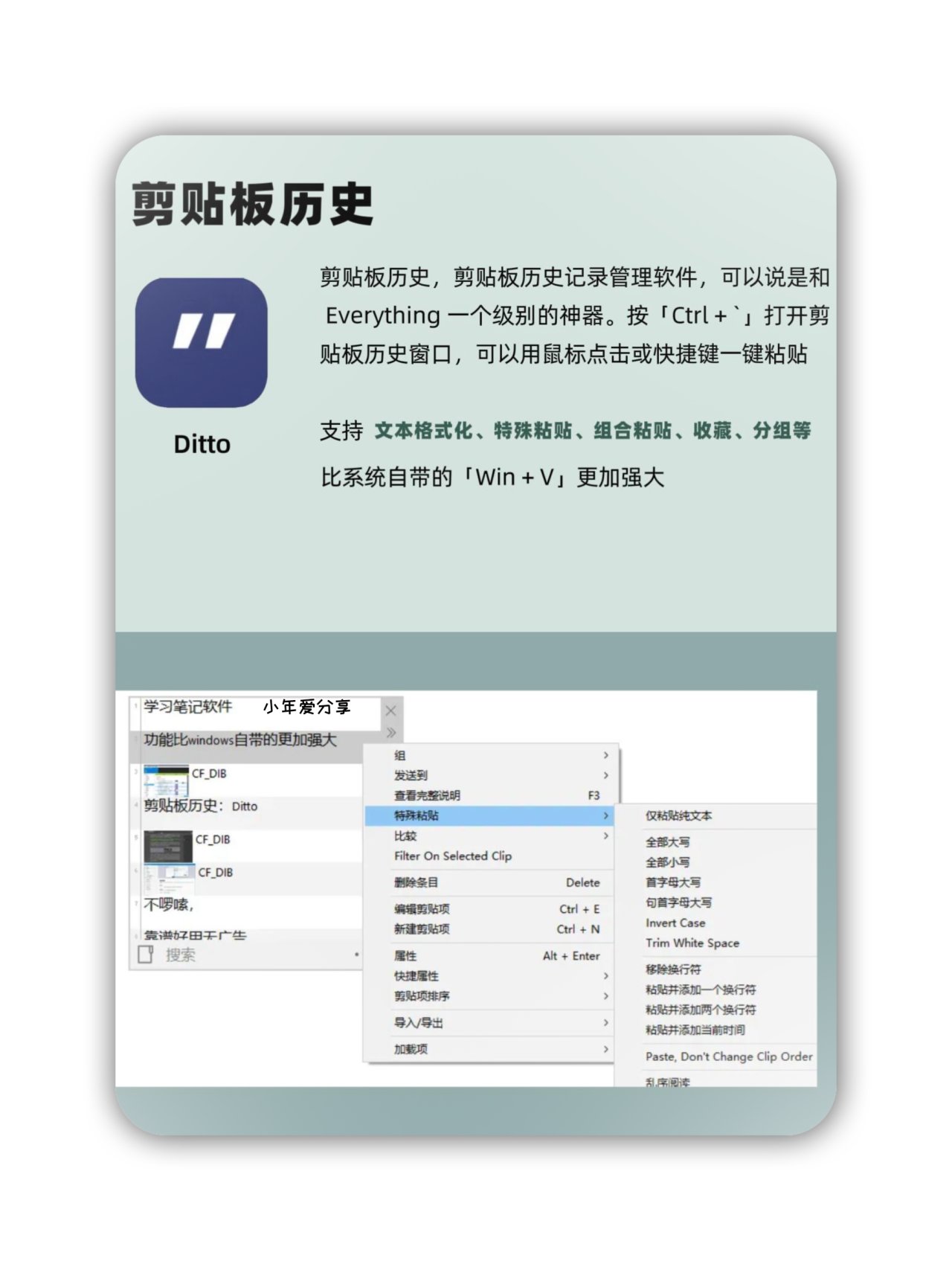Select the highlighted 特殊粘贴 menu item
The width and height of the screenshot is (952, 1270).
coord(491,815)
